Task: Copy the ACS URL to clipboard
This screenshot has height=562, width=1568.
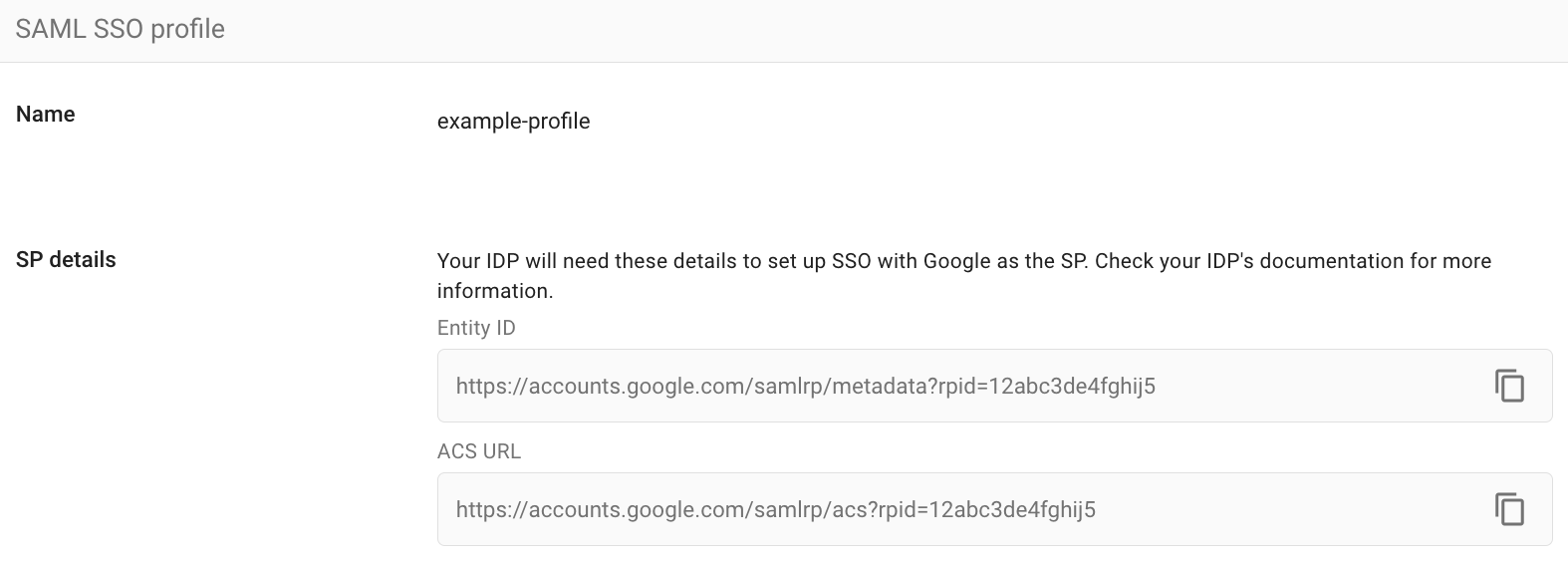Action: point(1509,509)
